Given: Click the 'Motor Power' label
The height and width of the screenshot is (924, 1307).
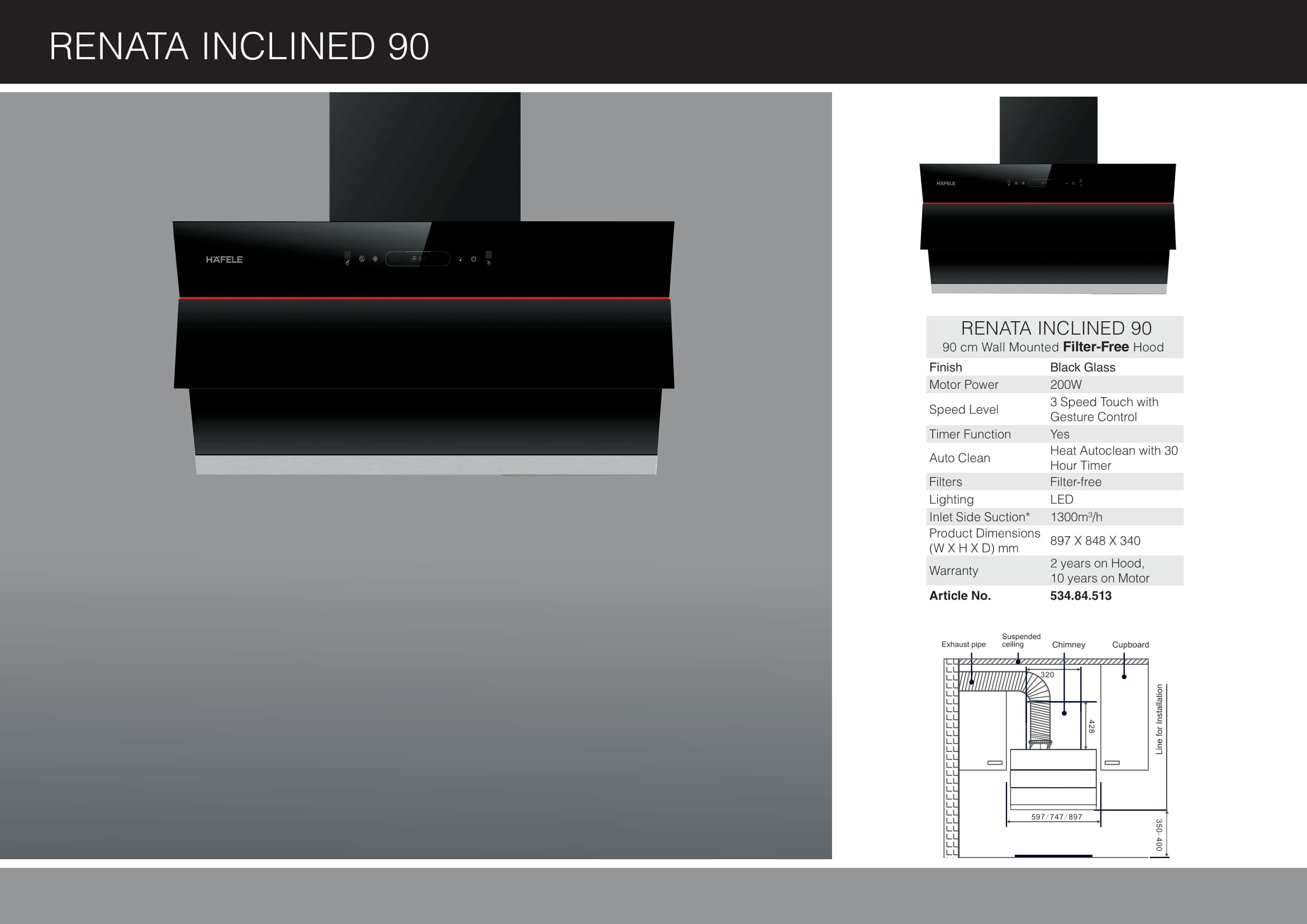Looking at the screenshot, I should 964,384.
